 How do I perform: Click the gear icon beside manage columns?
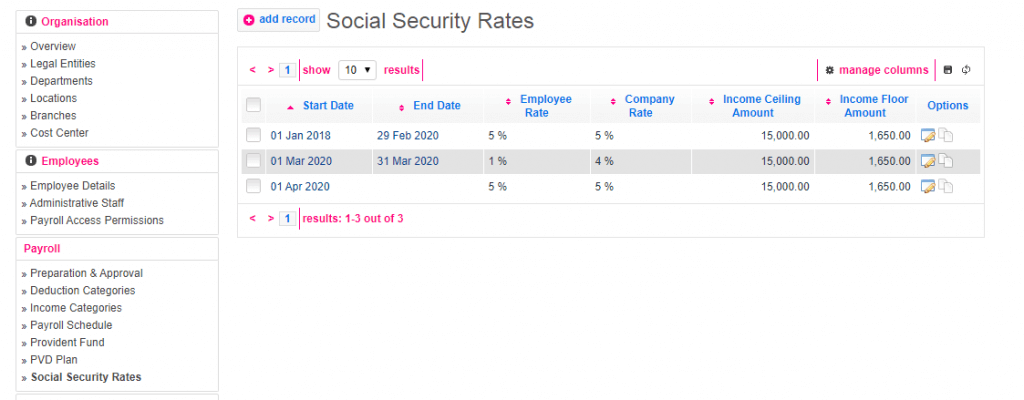(829, 70)
